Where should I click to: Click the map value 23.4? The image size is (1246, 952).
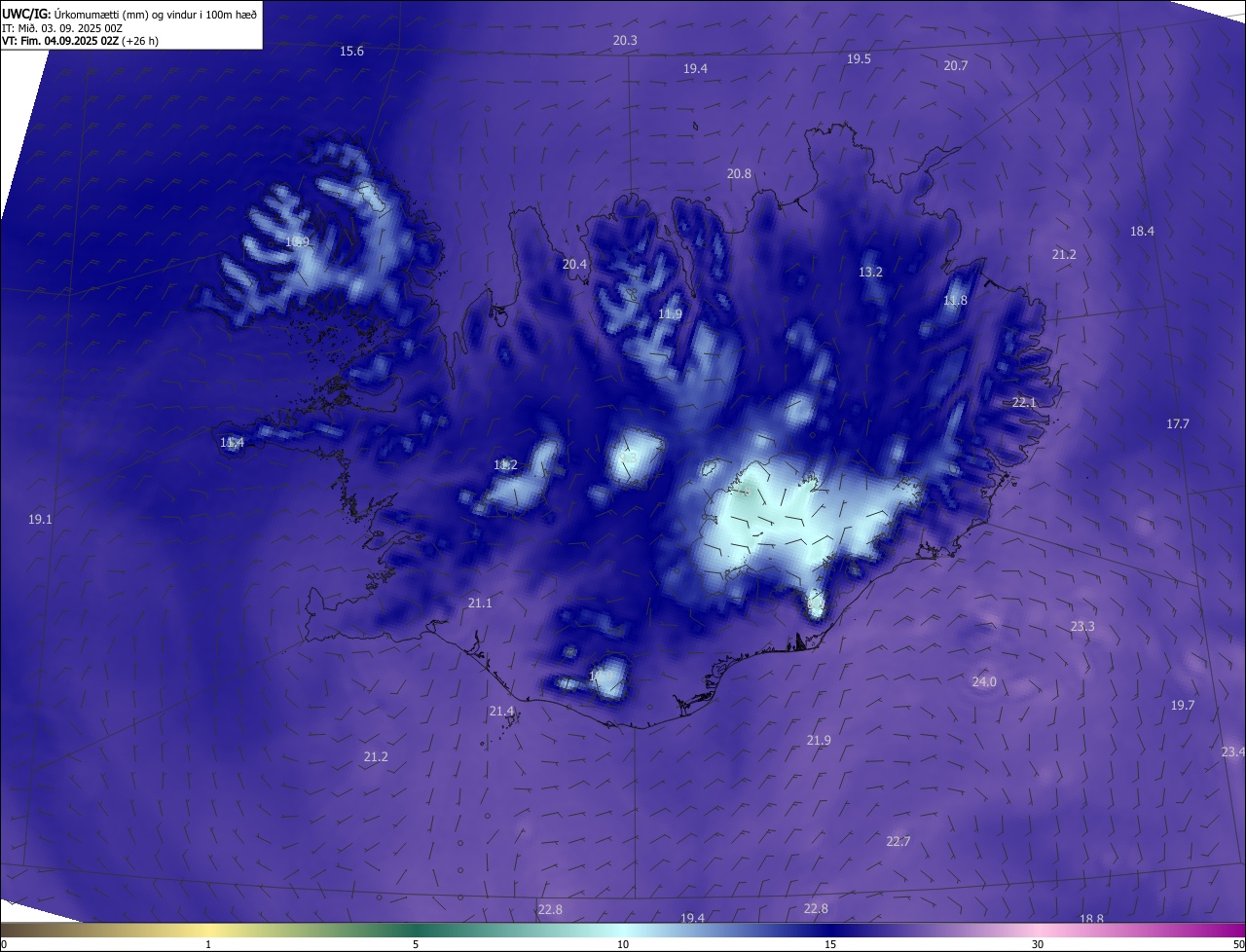pyautogui.click(x=1232, y=751)
